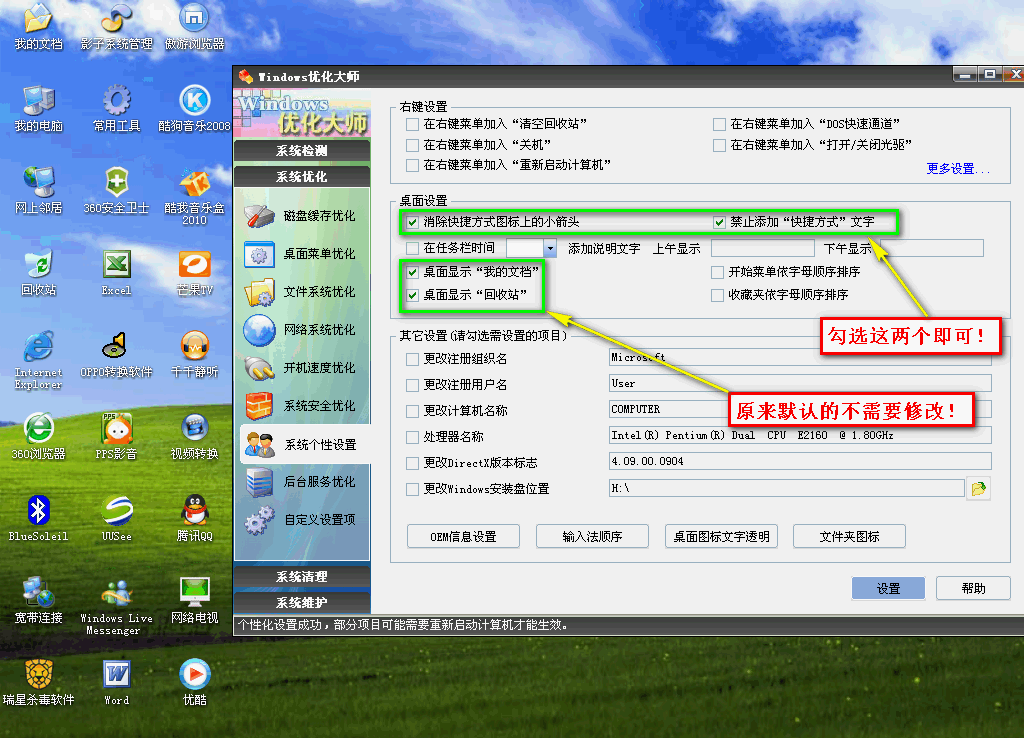The width and height of the screenshot is (1024, 738).
Task: Check 更改计算机名称 option
Action: 412,411
